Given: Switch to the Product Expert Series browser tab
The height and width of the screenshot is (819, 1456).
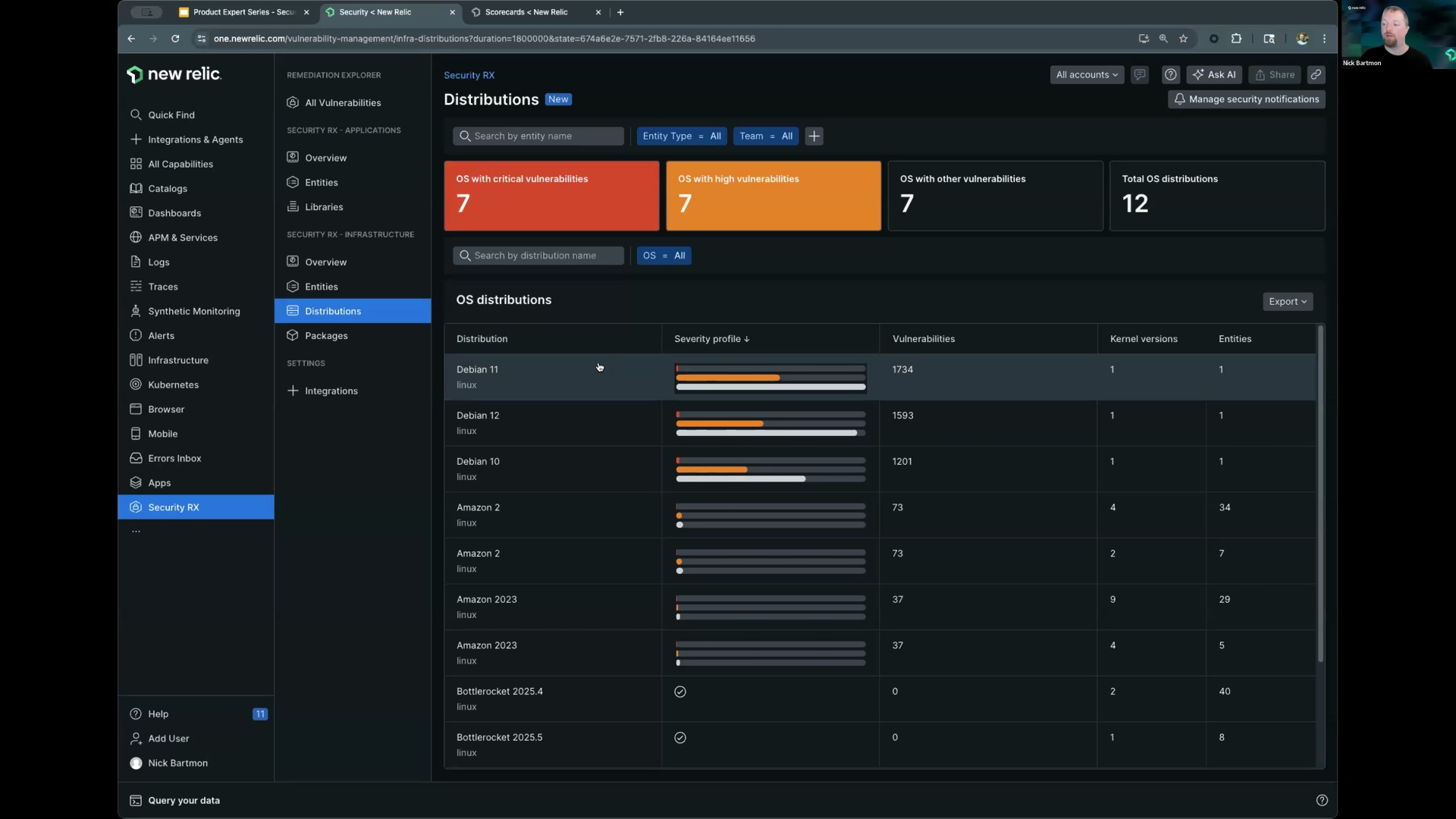Looking at the screenshot, I should point(243,12).
